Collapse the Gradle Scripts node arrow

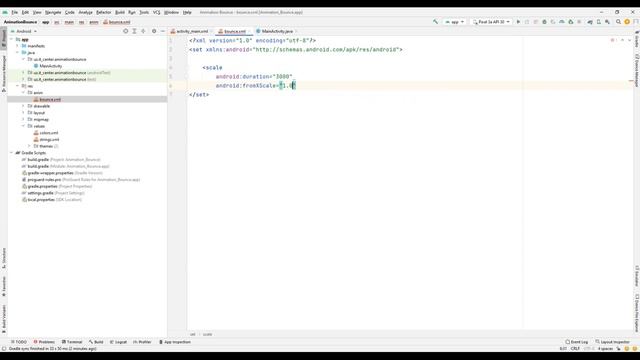[x=11, y=153]
